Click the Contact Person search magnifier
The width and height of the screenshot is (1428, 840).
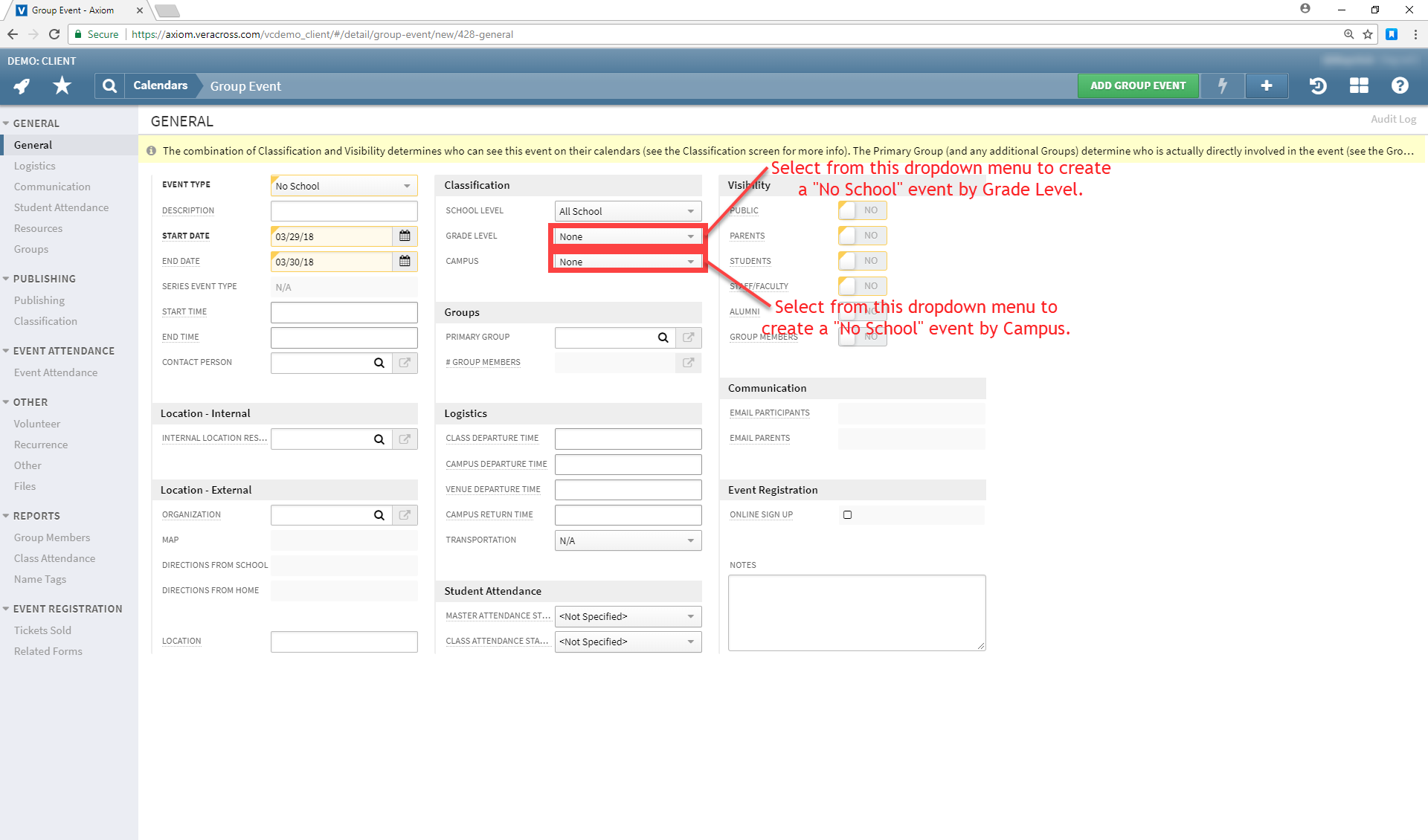[379, 363]
